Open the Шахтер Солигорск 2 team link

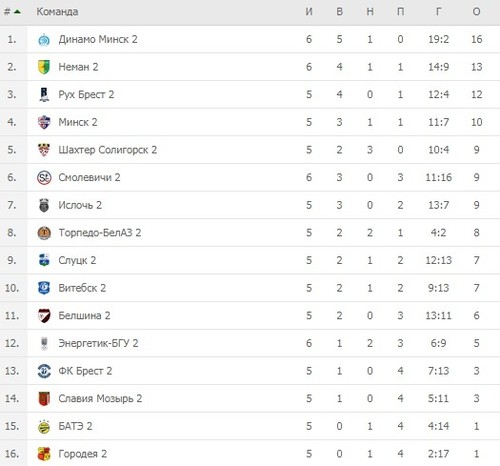point(108,150)
